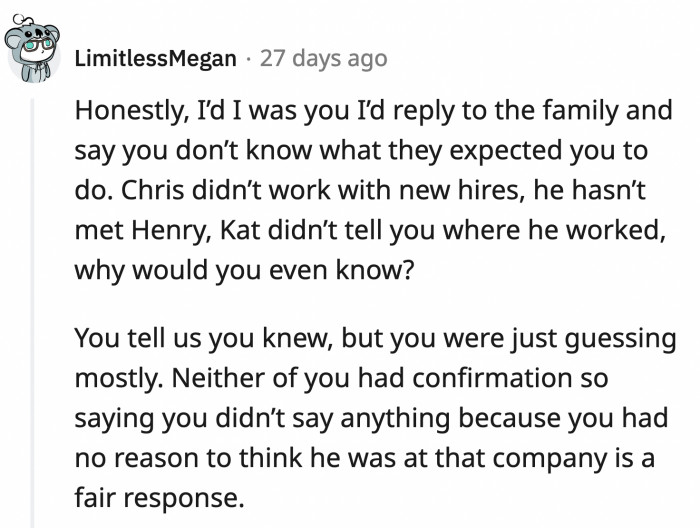Screen dimensions: 700x528
Task: Click the dot separator after the username
Action: tap(248, 59)
